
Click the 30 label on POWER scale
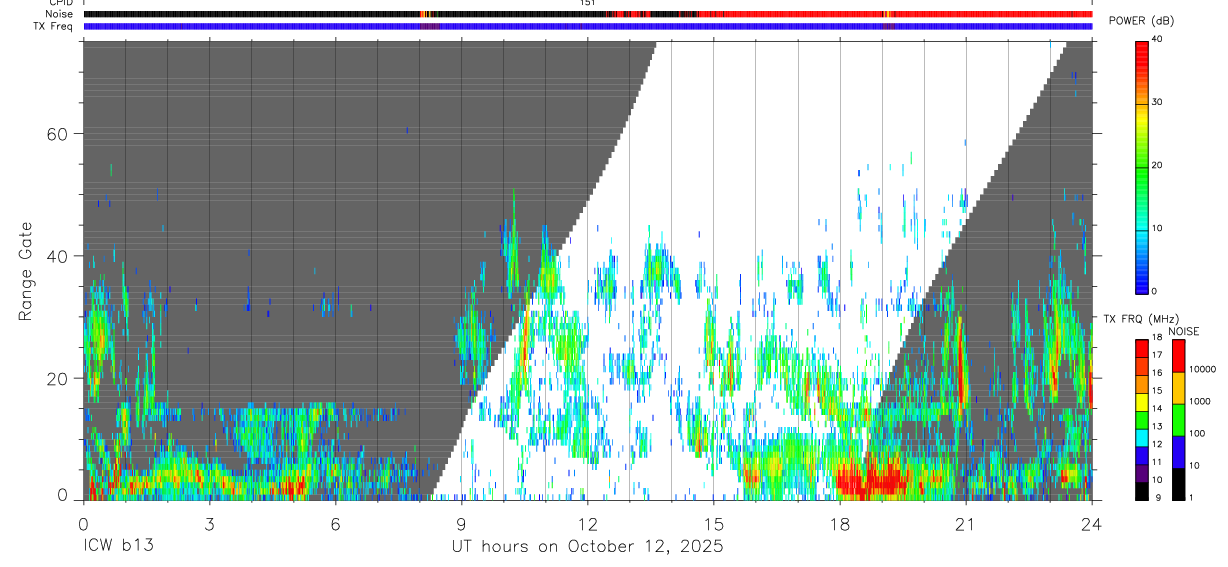(x=1159, y=103)
